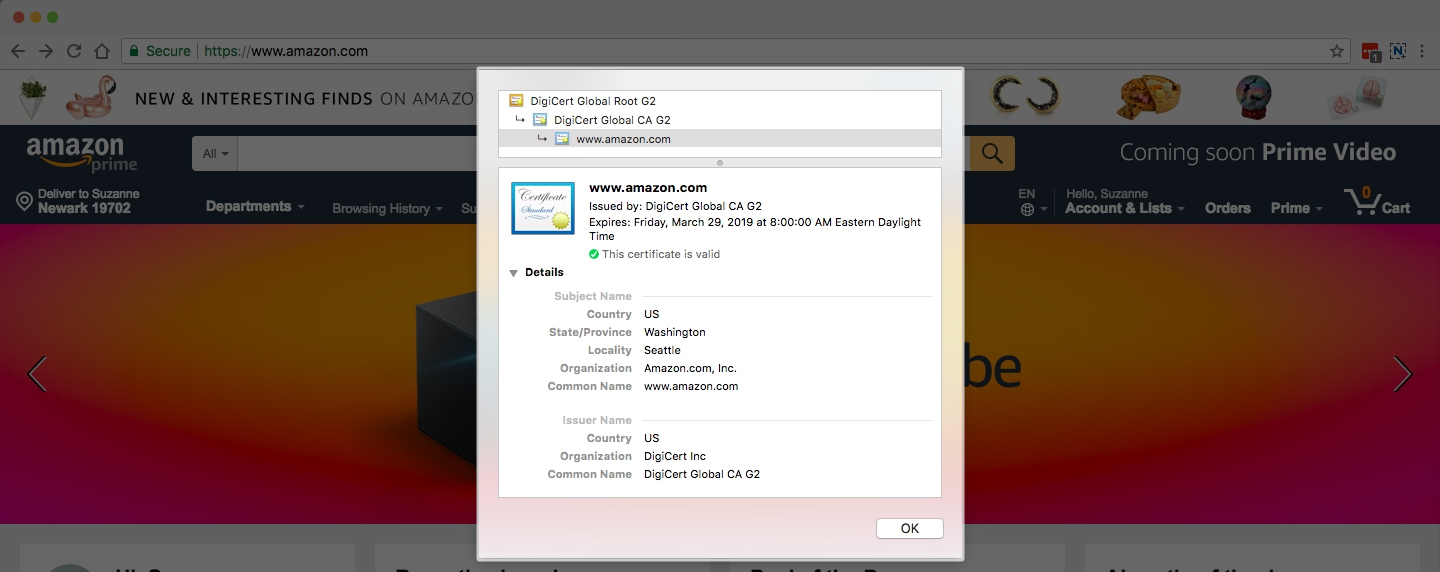Click the browser forward arrow
Viewport: 1440px width, 572px height.
tap(46, 51)
